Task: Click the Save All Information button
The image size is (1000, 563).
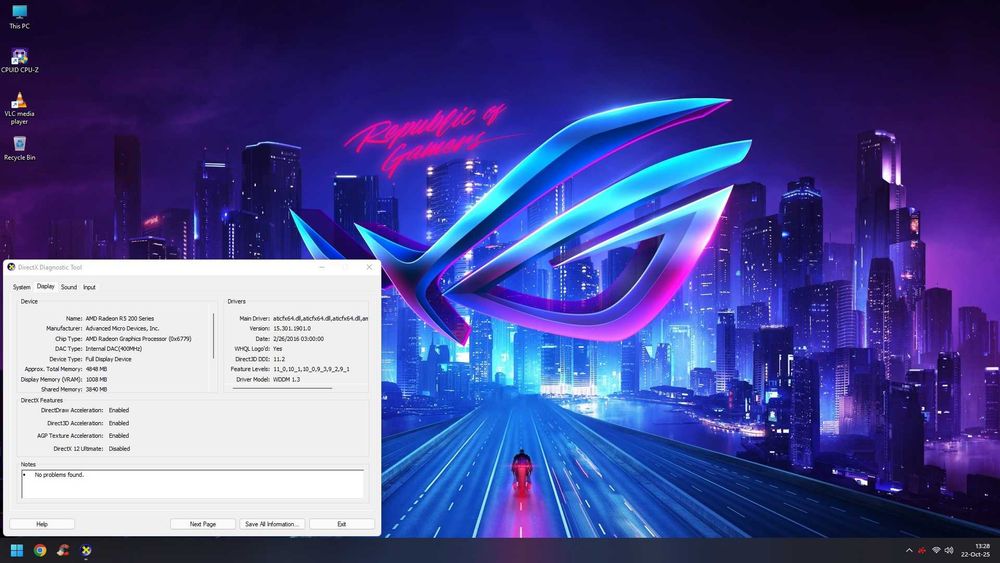Action: click(272, 524)
